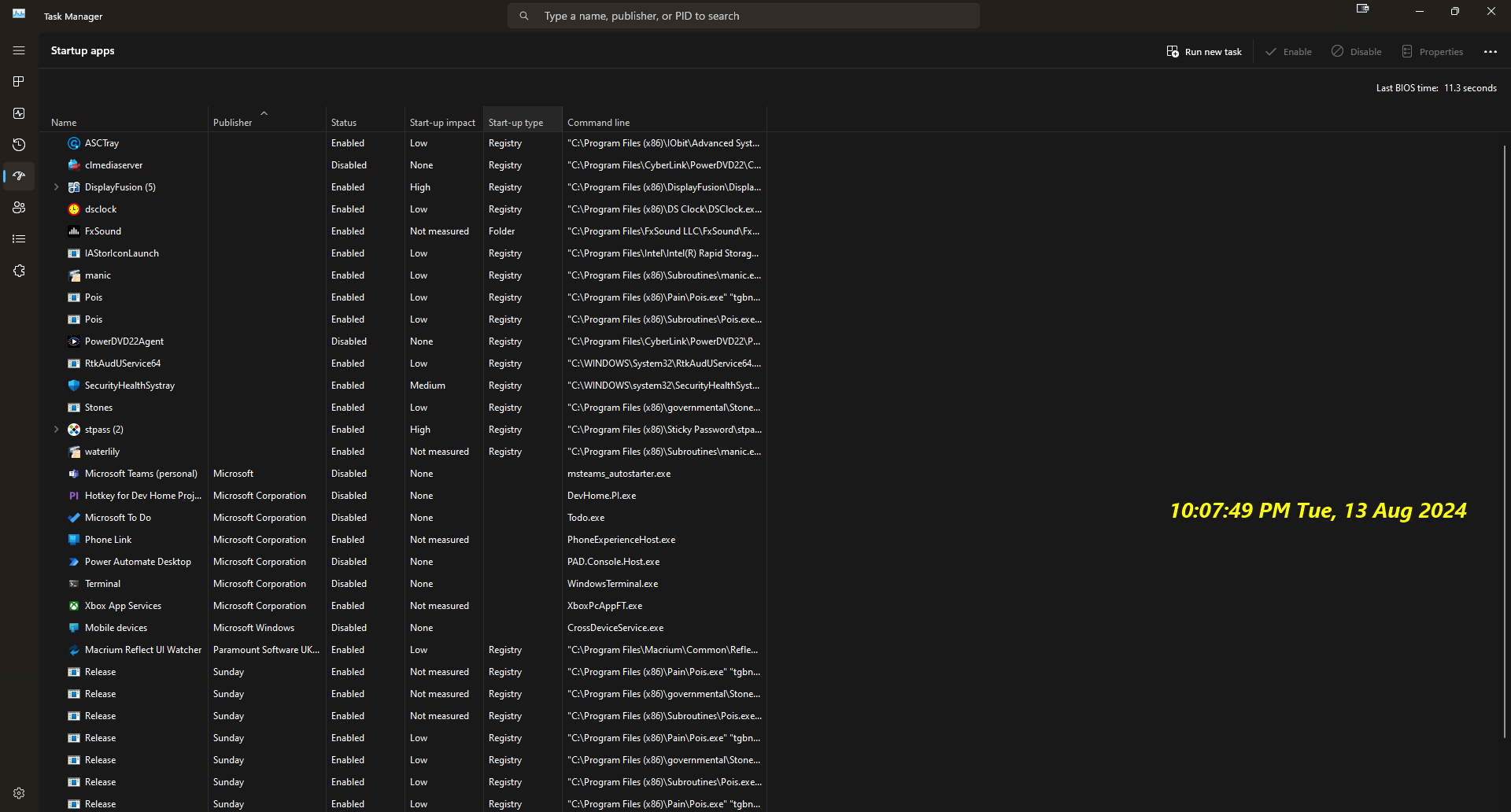Click the Xbox App Services icon
The height and width of the screenshot is (812, 1511).
pyautogui.click(x=74, y=606)
